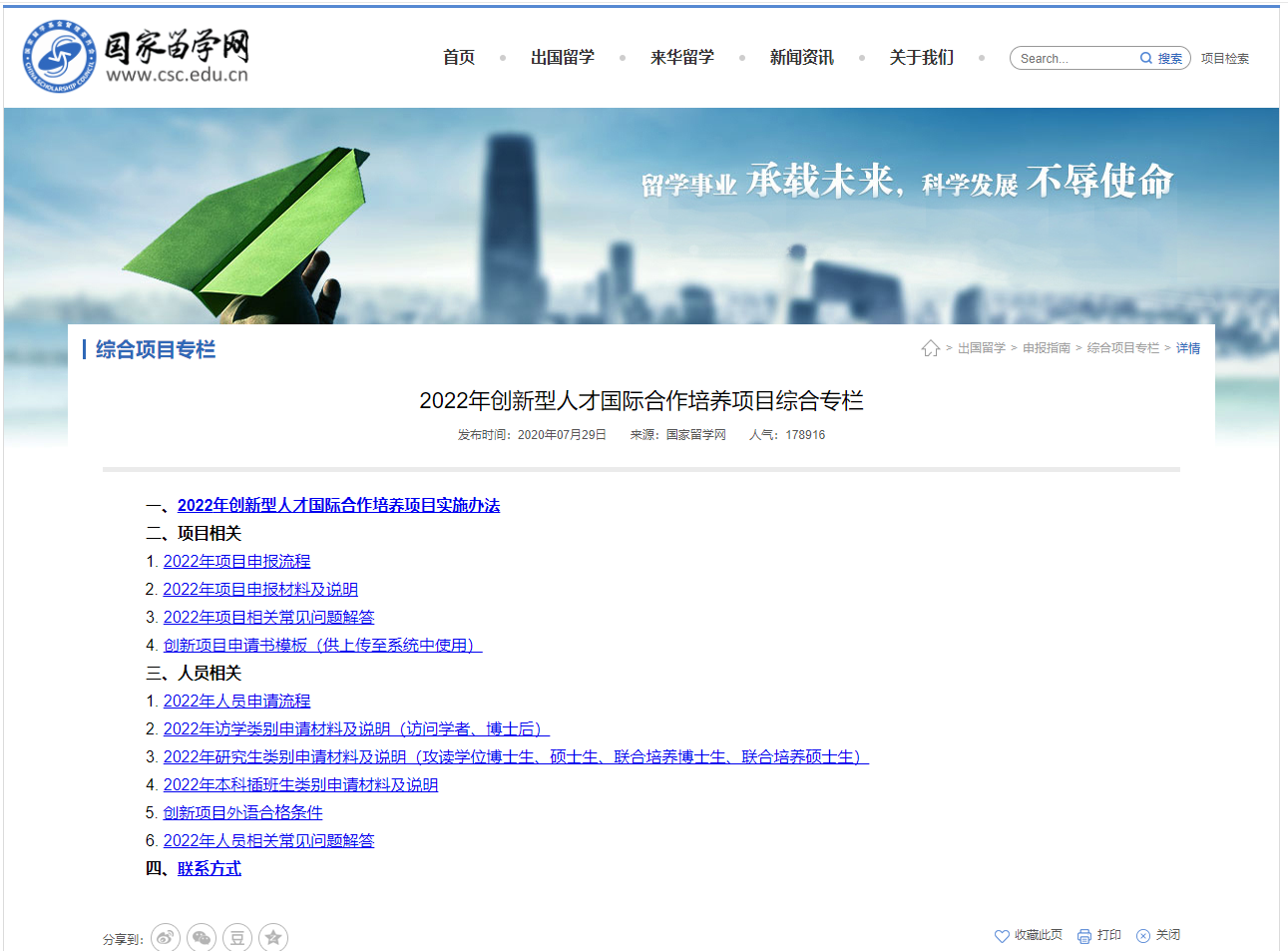Open 2022年项目申报流程 link
The height and width of the screenshot is (951, 1288).
pyautogui.click(x=236, y=562)
